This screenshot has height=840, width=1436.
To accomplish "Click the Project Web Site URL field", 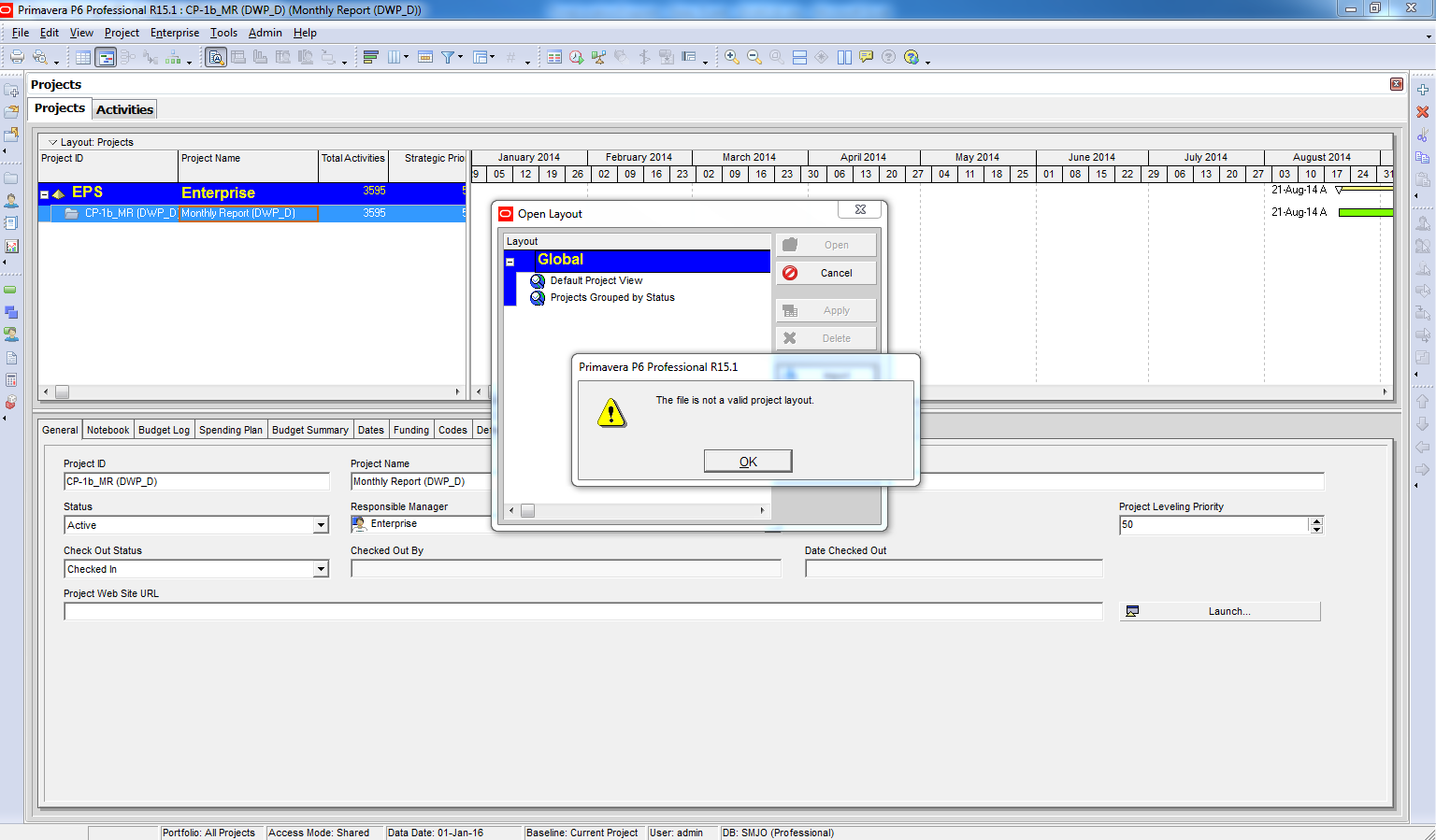I will (x=582, y=612).
